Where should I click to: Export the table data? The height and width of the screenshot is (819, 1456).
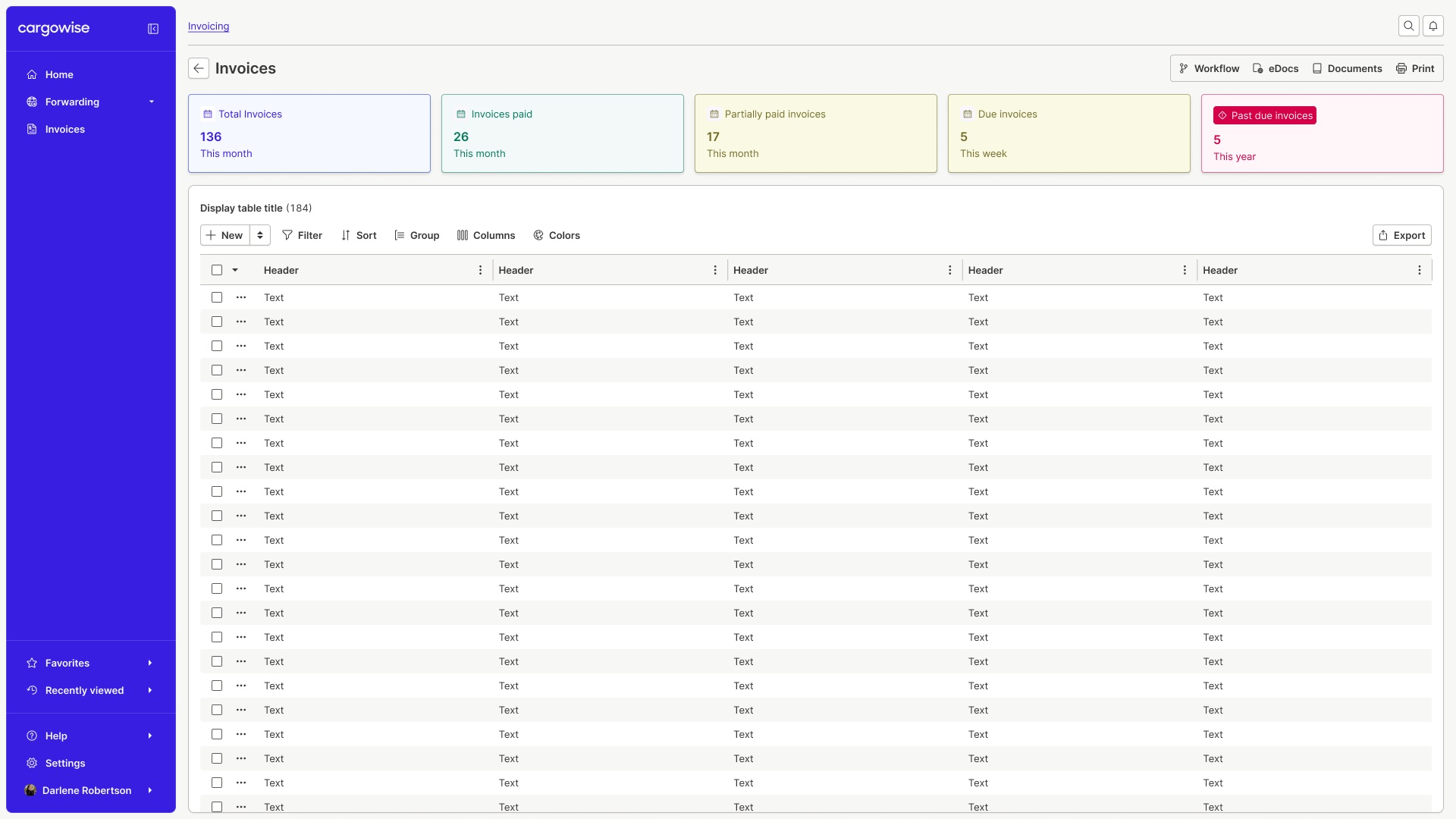[x=1401, y=235]
